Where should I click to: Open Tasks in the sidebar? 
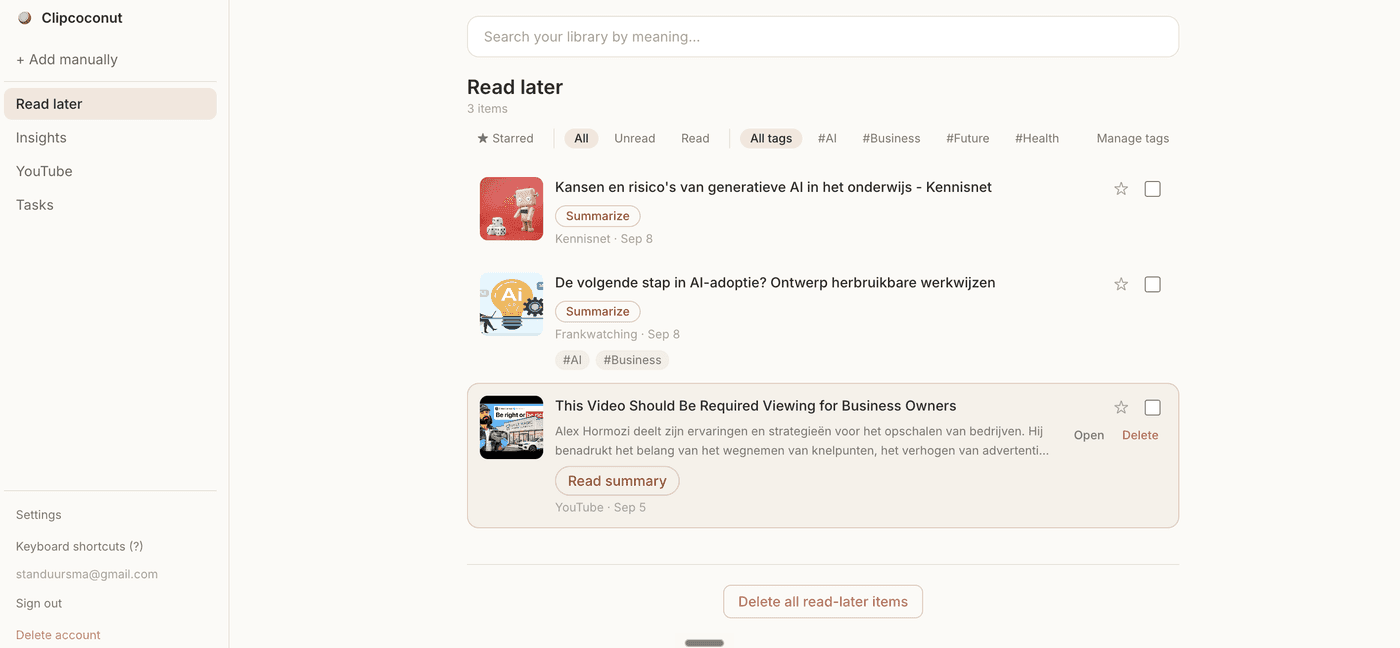(x=110, y=205)
